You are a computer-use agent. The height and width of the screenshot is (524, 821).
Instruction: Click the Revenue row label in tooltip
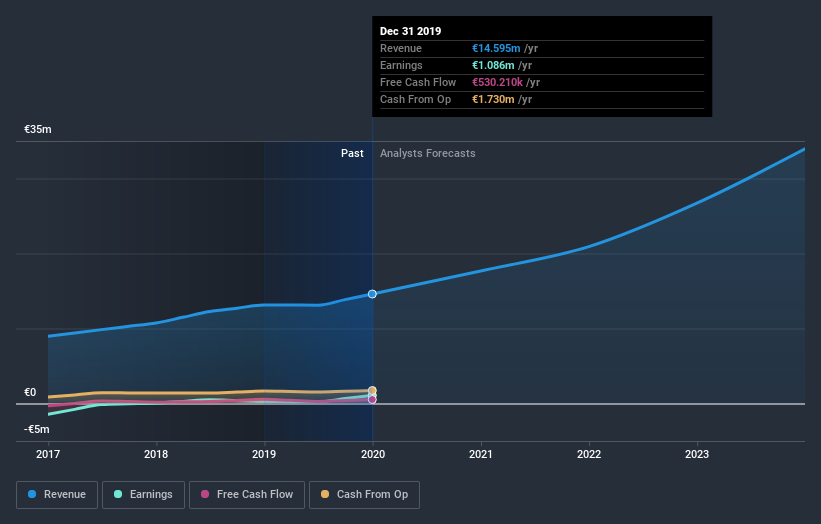click(x=401, y=49)
